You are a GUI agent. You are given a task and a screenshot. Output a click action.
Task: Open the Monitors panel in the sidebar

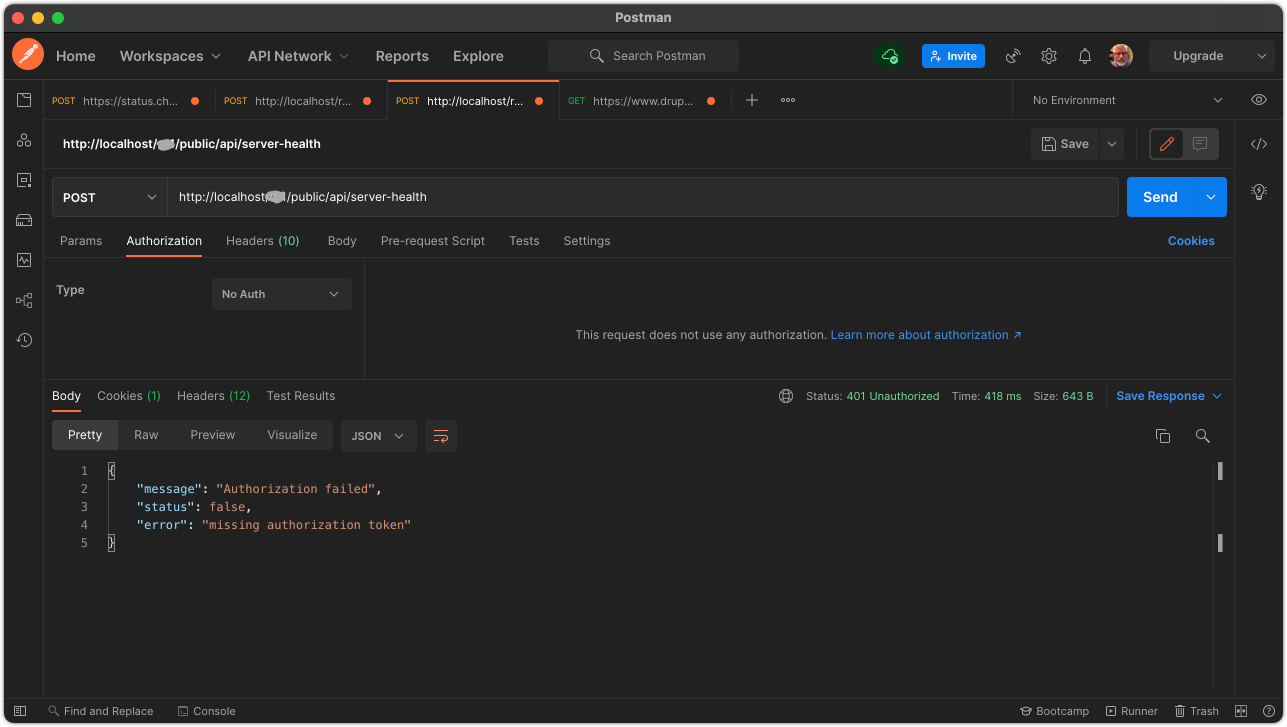[x=24, y=260]
